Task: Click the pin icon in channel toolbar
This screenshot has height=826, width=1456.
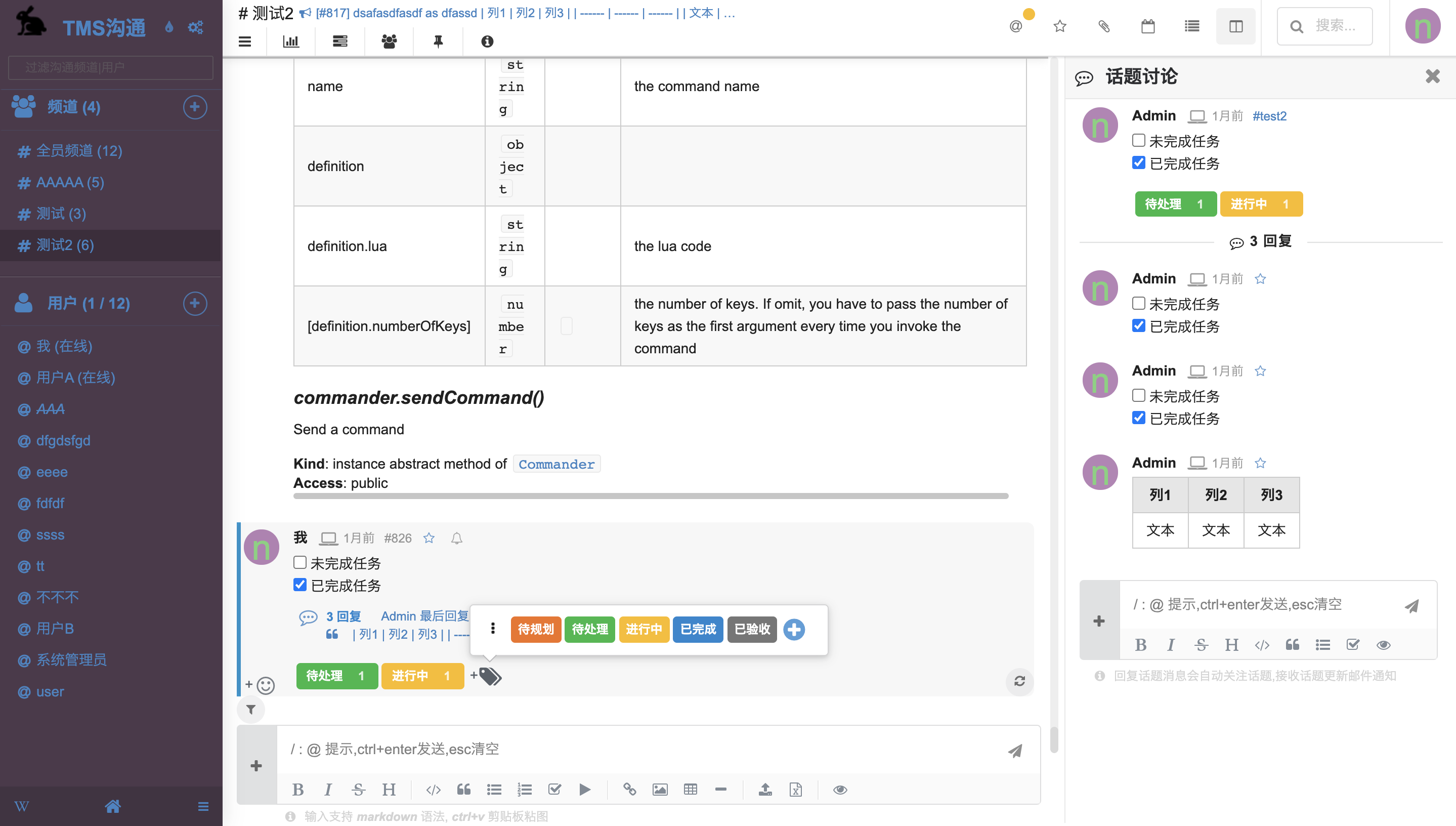Action: pos(438,42)
